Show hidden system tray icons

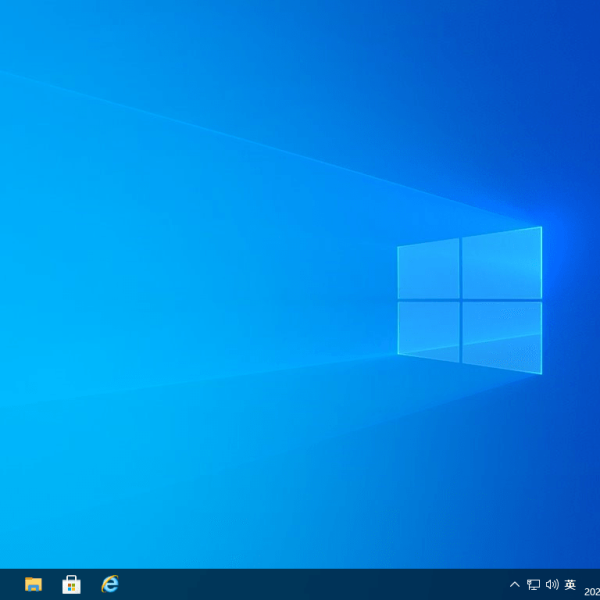515,584
